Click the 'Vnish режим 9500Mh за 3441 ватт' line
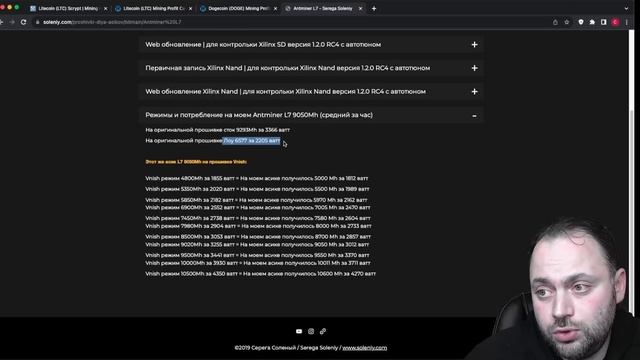This screenshot has width=640, height=360. 257,255
